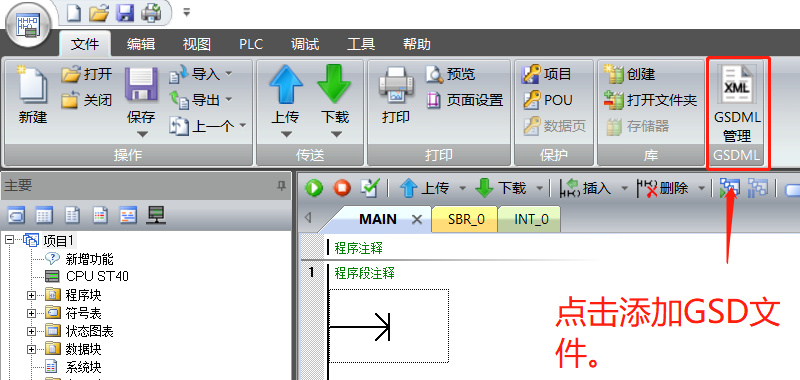Click 打开文件夹 library button

[x=651, y=100]
